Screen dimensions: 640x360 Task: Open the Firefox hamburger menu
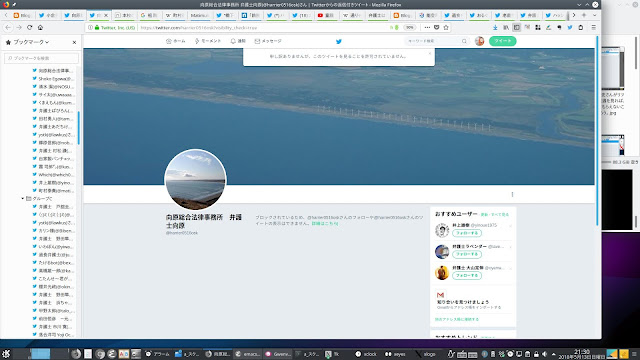tap(593, 27)
